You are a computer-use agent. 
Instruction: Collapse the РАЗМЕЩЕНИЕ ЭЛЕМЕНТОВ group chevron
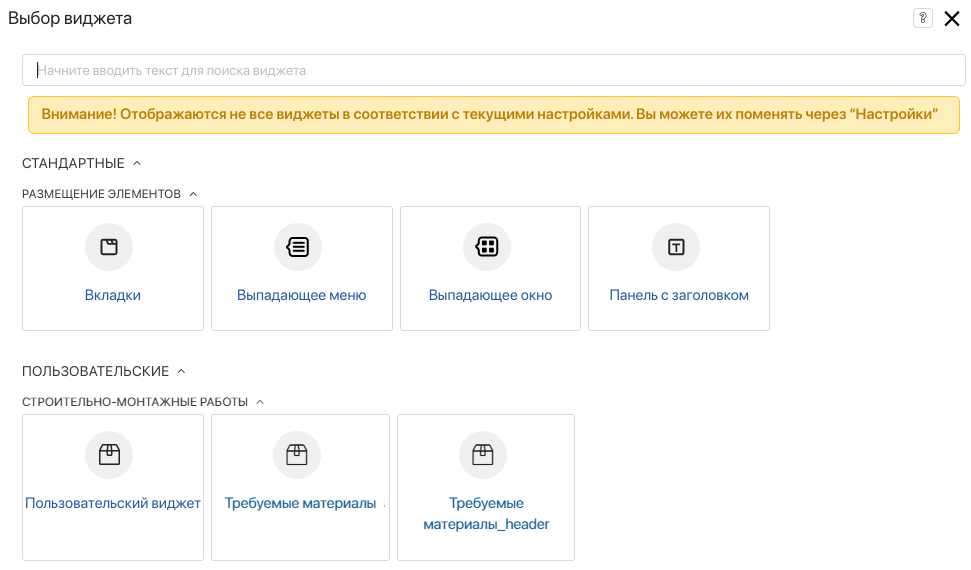193,194
